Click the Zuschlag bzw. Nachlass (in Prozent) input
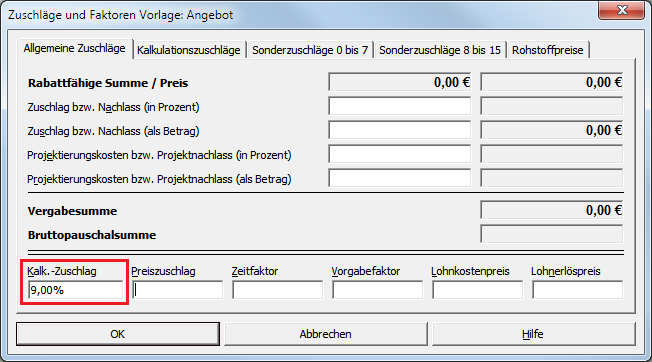 (x=400, y=106)
